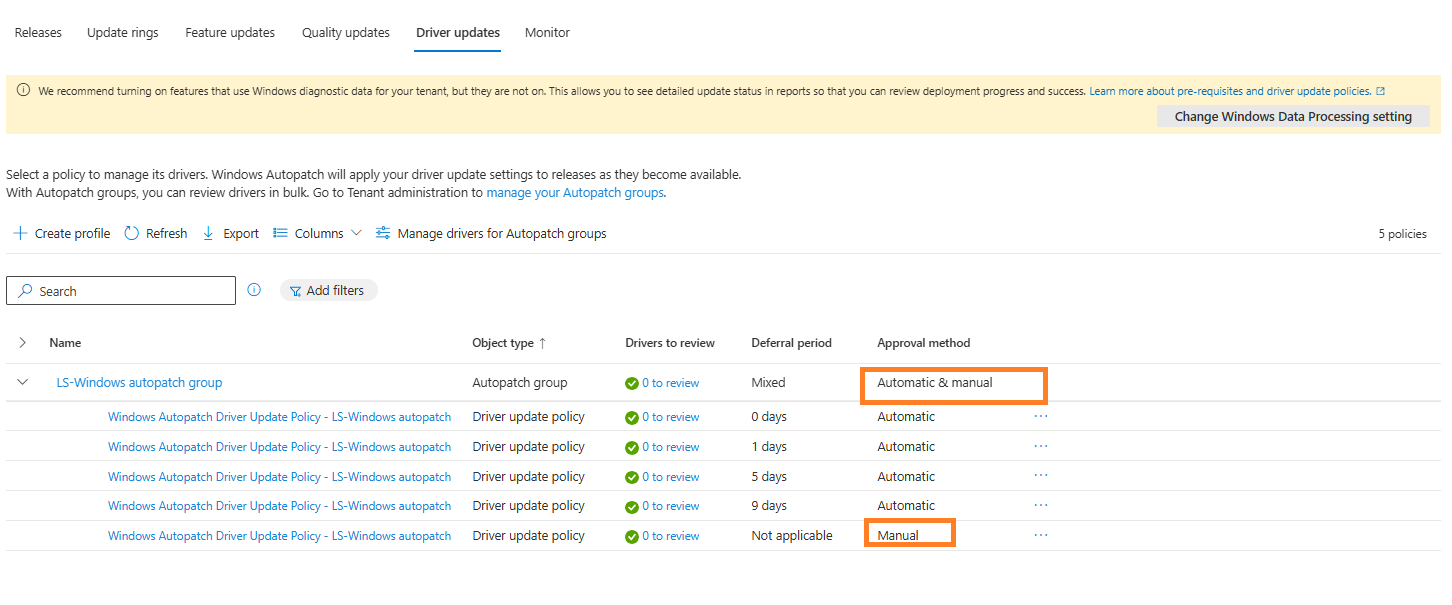Click Drivers to review column header

(x=670, y=343)
